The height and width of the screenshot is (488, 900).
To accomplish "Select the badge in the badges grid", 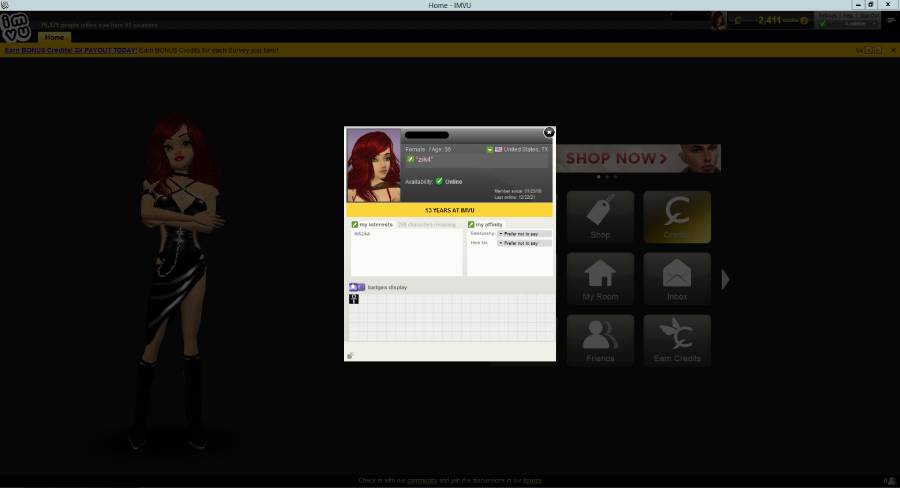I will click(354, 299).
